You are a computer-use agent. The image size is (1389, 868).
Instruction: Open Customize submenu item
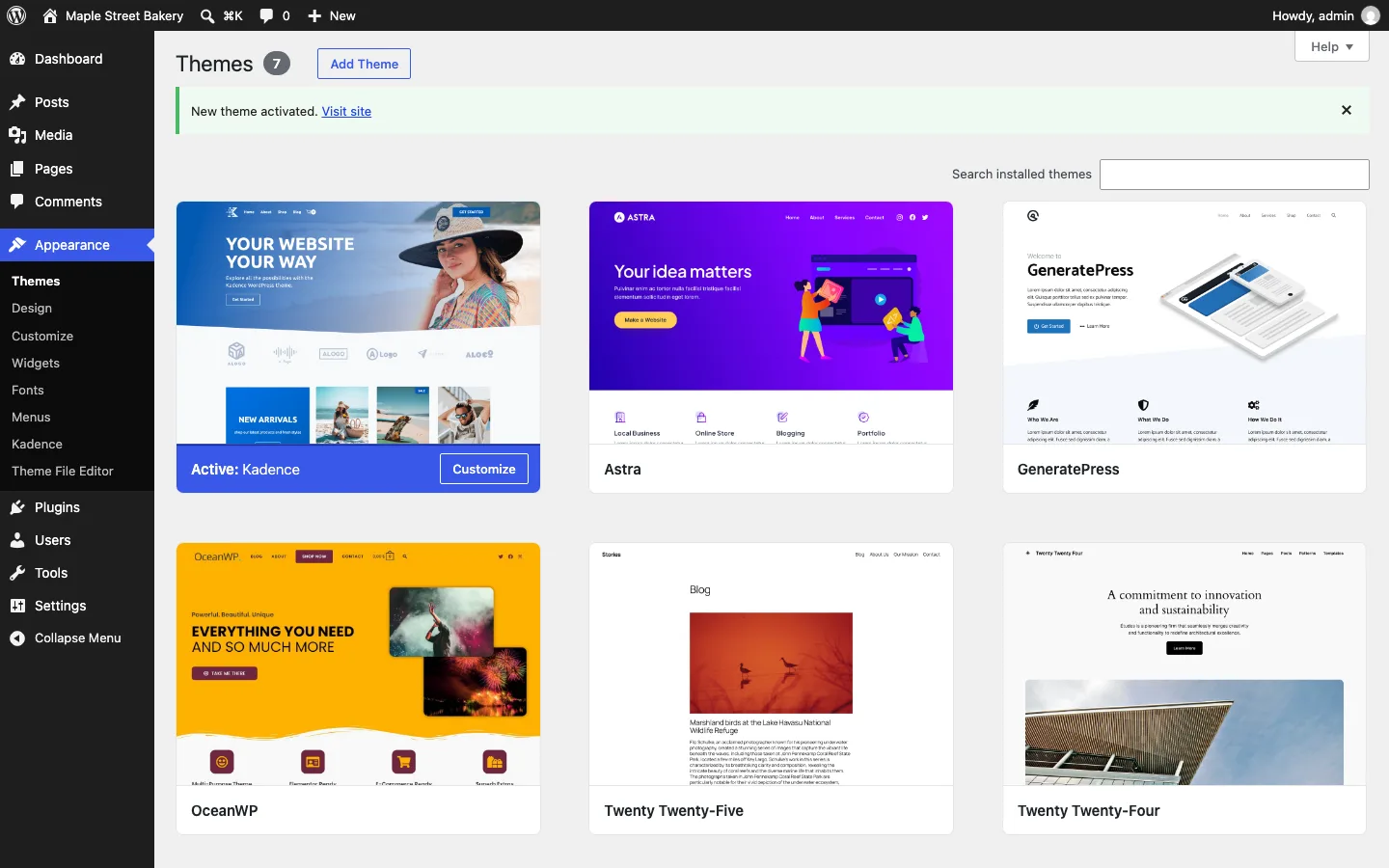pos(42,336)
